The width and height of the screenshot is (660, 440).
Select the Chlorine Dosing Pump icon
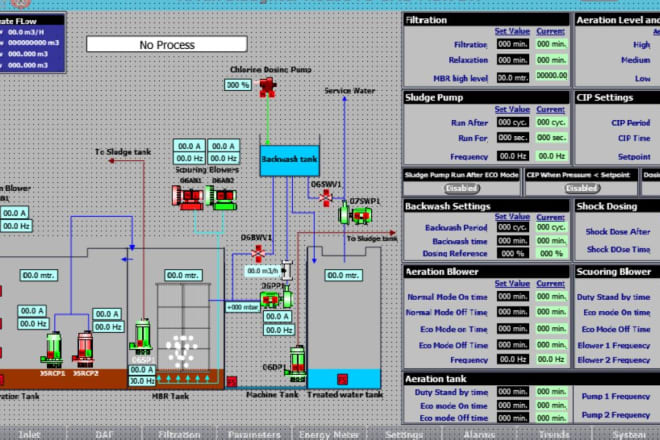[x=267, y=87]
